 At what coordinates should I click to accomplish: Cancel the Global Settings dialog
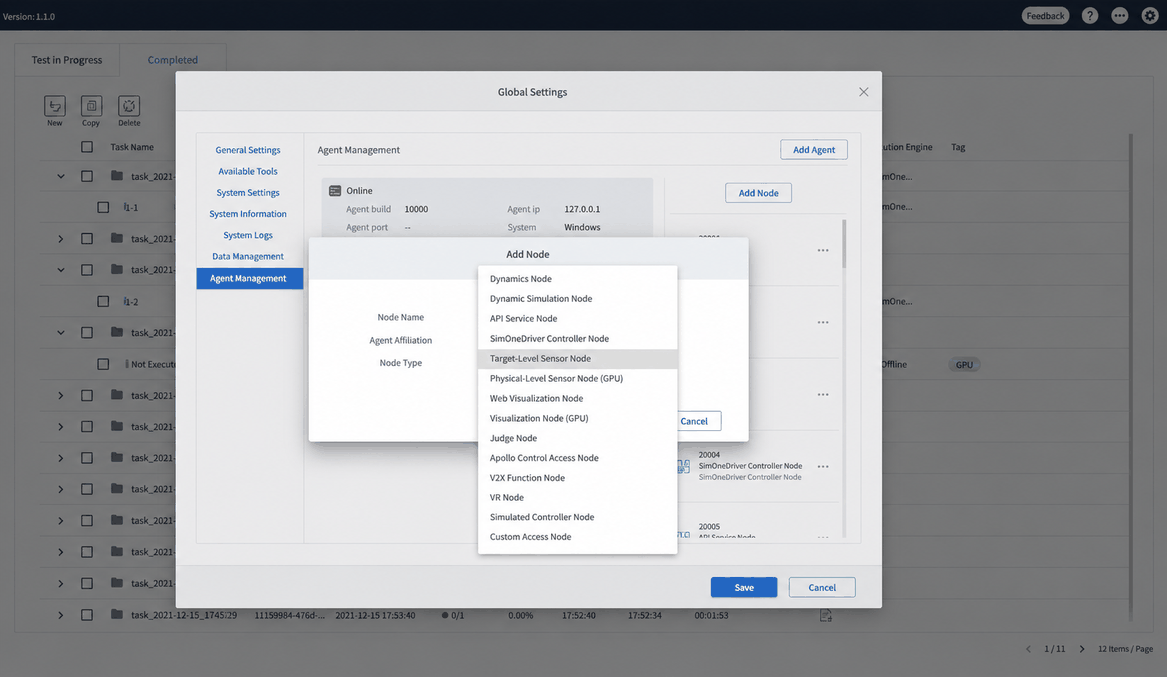(x=822, y=587)
